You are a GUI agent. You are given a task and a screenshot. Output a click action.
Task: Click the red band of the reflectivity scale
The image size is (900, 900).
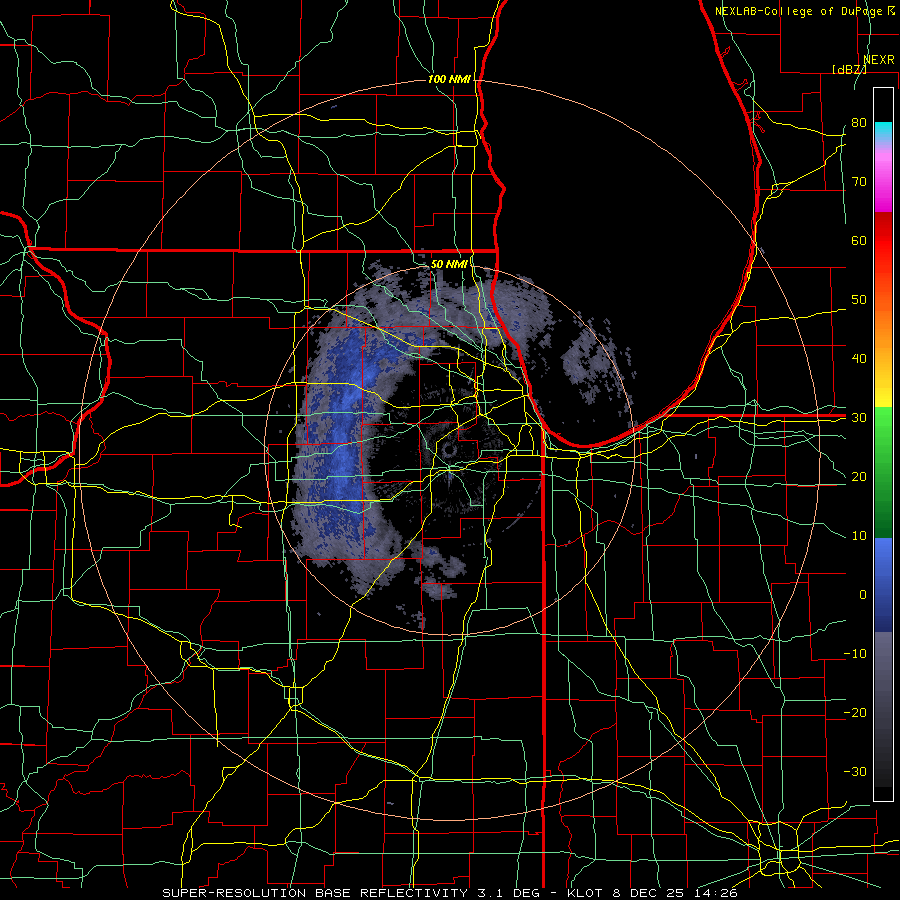click(883, 241)
